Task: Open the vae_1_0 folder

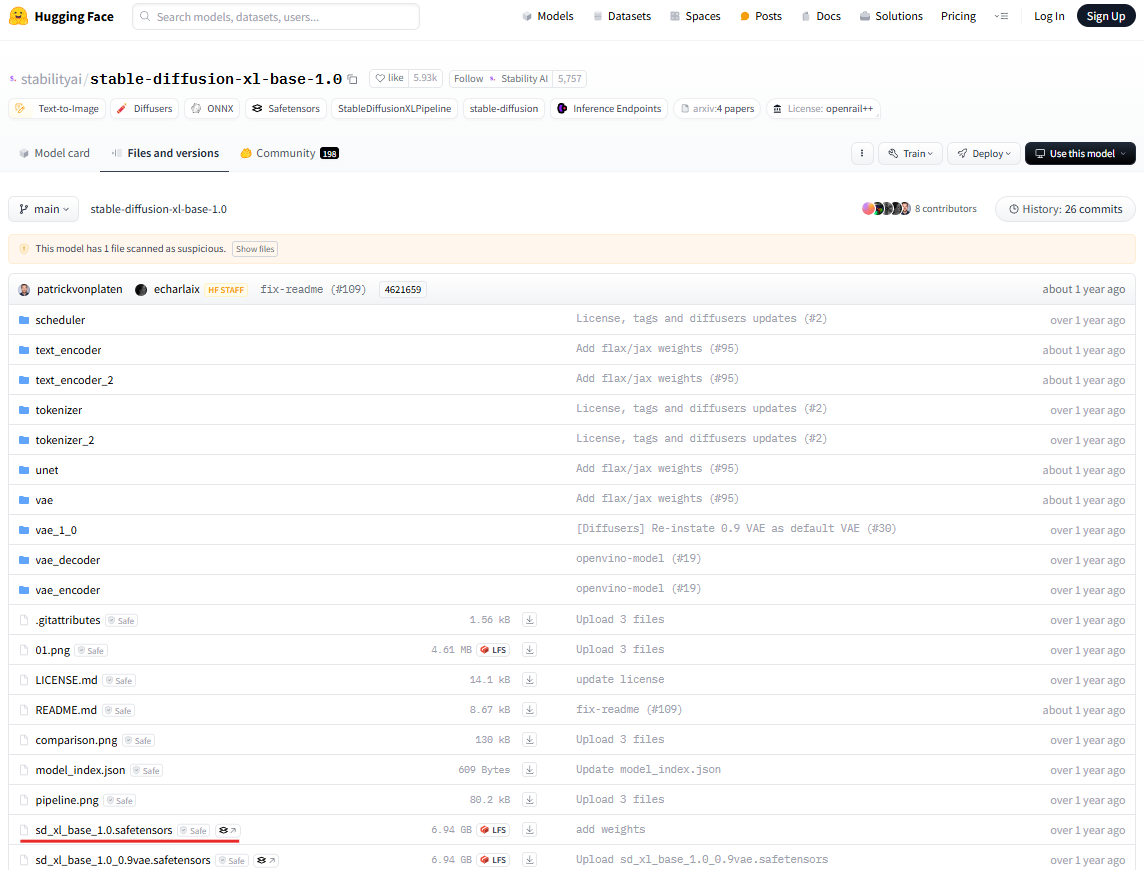Action: click(x=55, y=530)
